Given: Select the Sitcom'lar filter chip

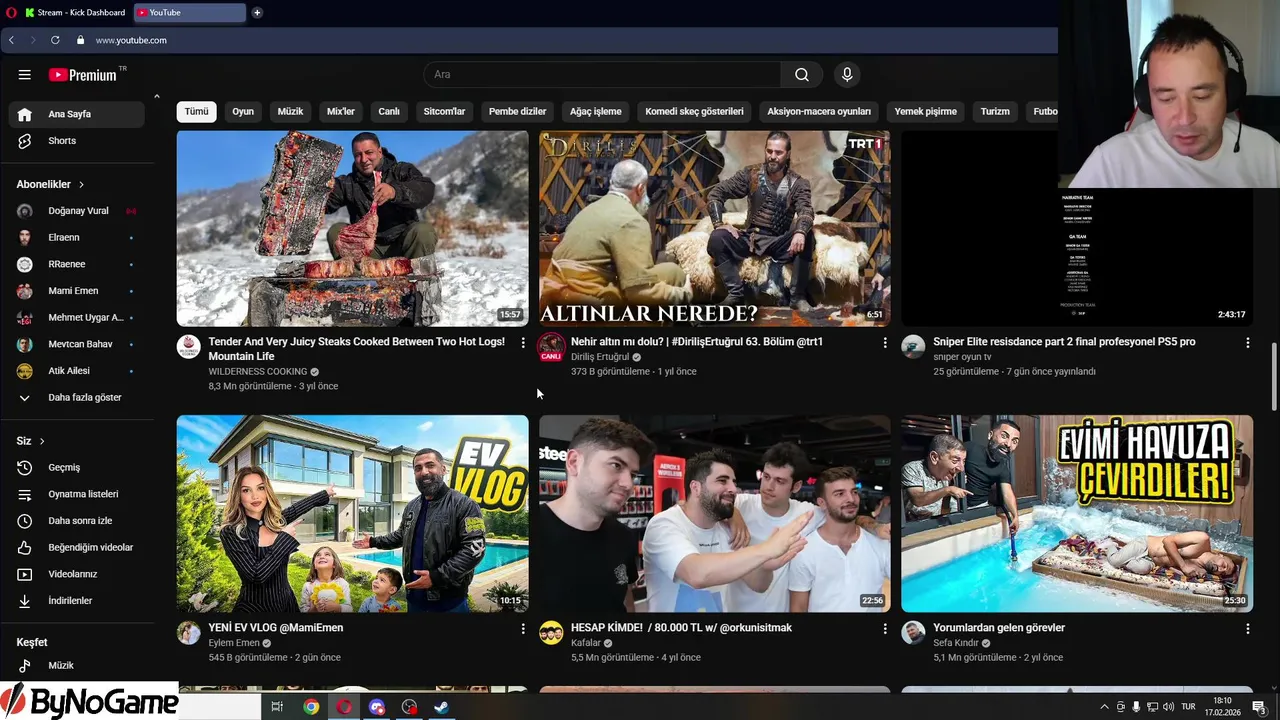Looking at the screenshot, I should pos(444,112).
